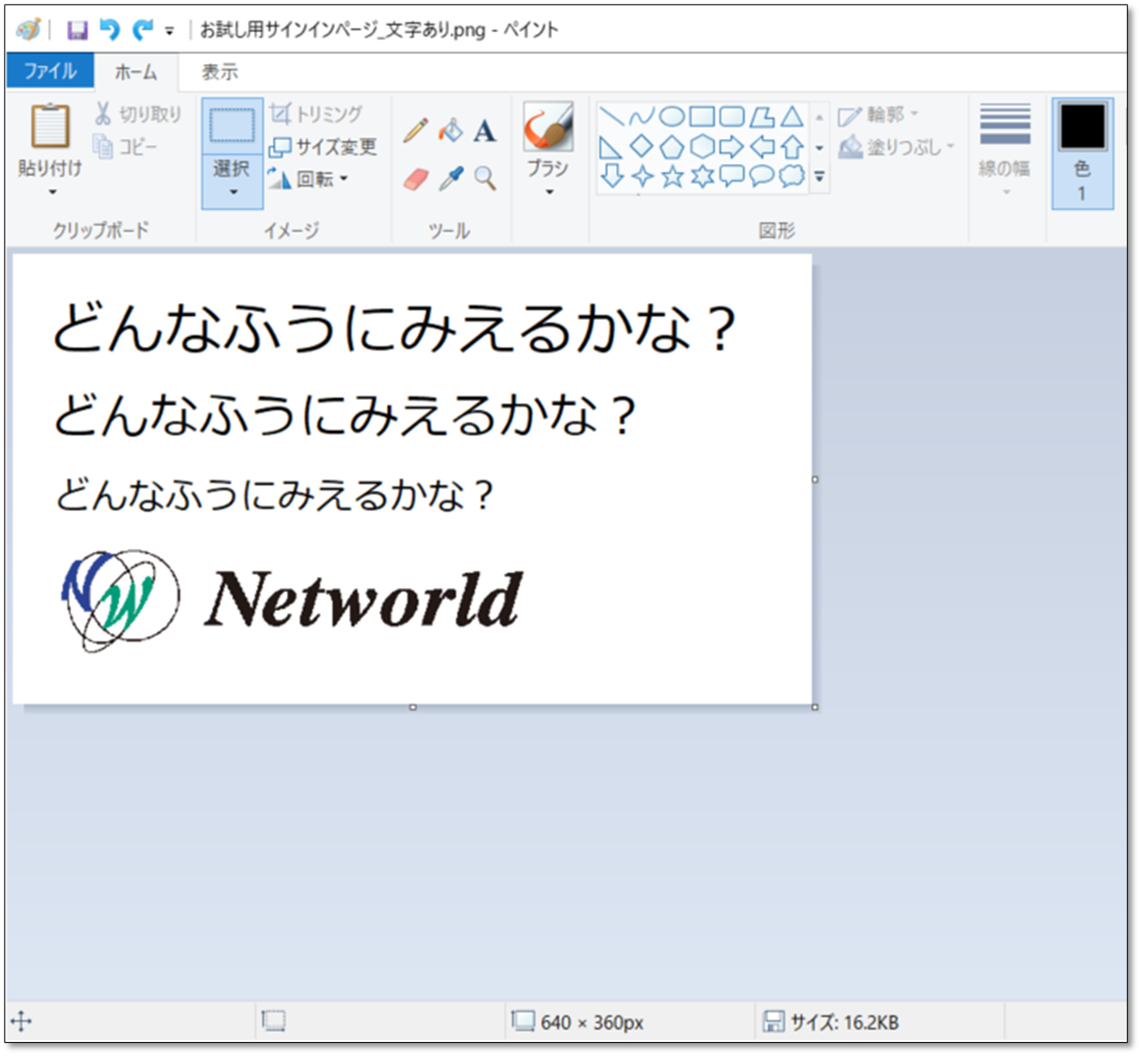
Task: Select the Polygon shape
Action: click(x=762, y=116)
